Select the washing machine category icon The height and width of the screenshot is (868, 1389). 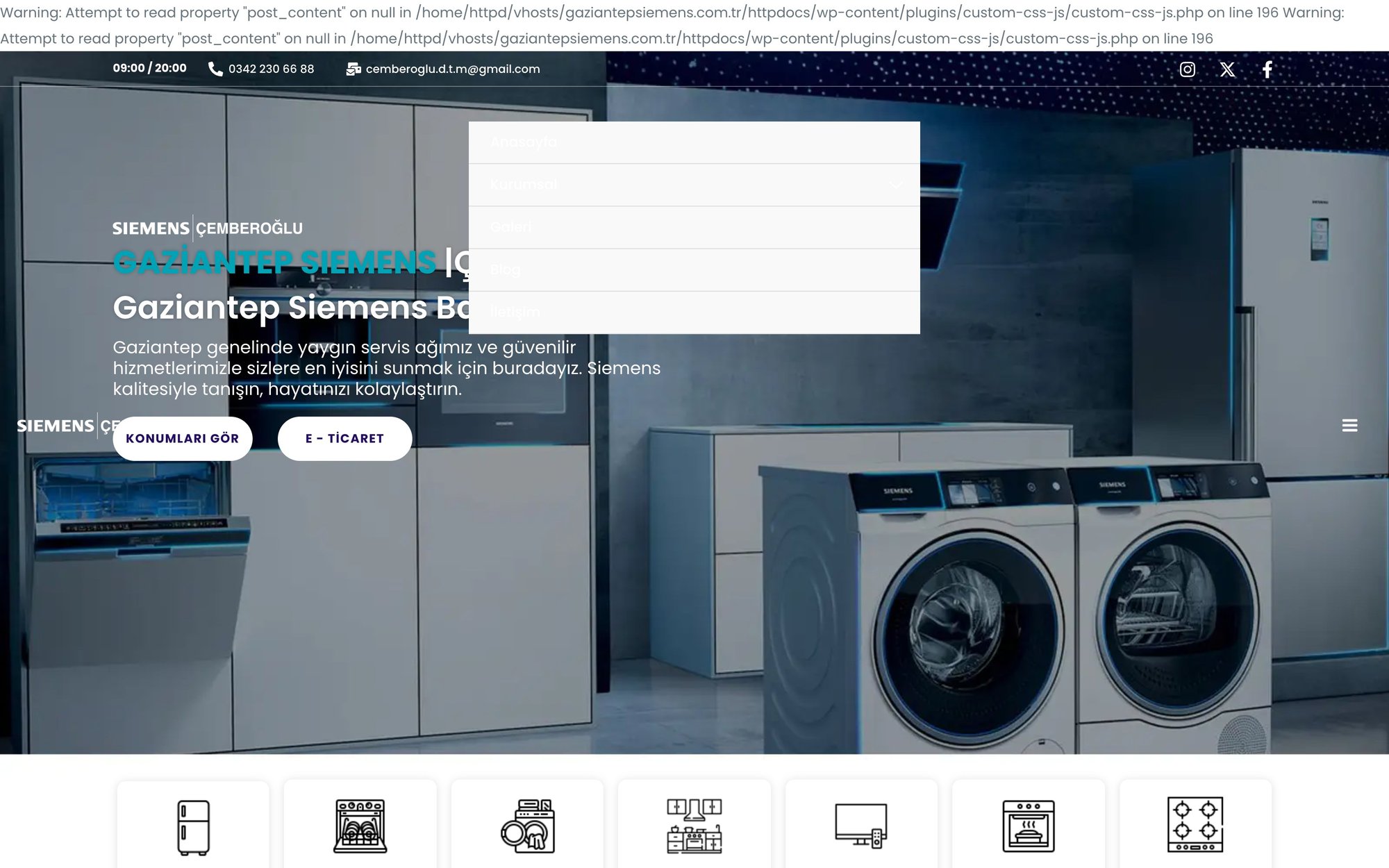tap(528, 826)
